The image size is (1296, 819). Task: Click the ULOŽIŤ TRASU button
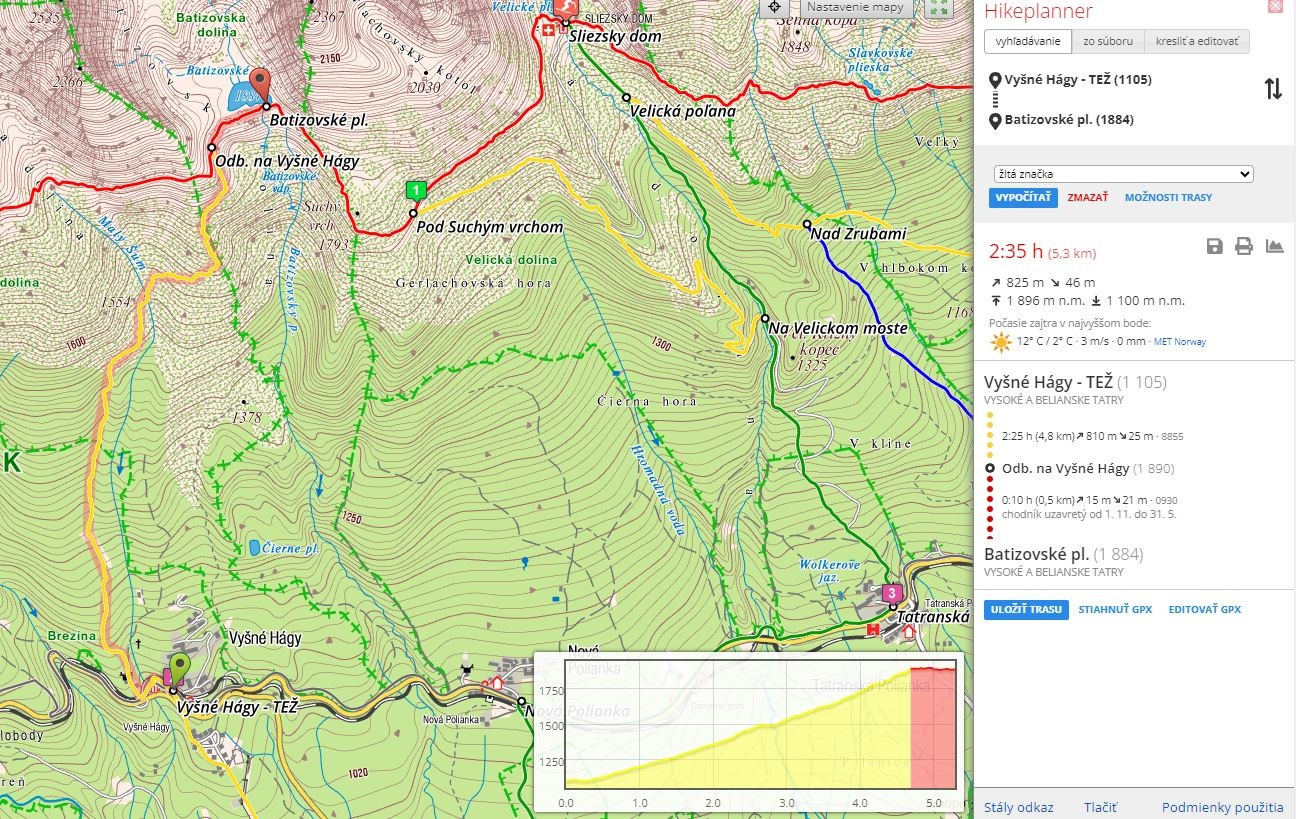coord(1026,610)
